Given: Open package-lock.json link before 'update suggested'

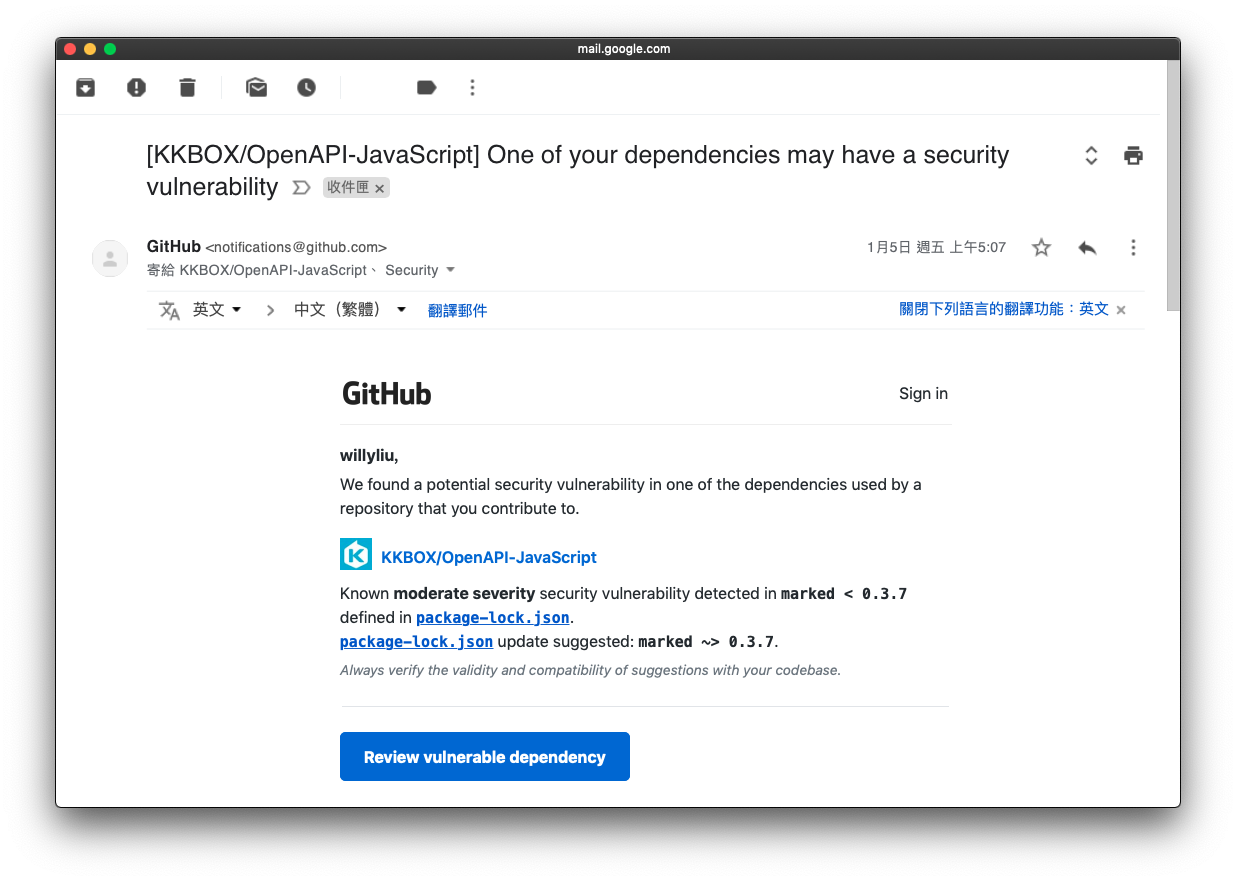Looking at the screenshot, I should (416, 641).
